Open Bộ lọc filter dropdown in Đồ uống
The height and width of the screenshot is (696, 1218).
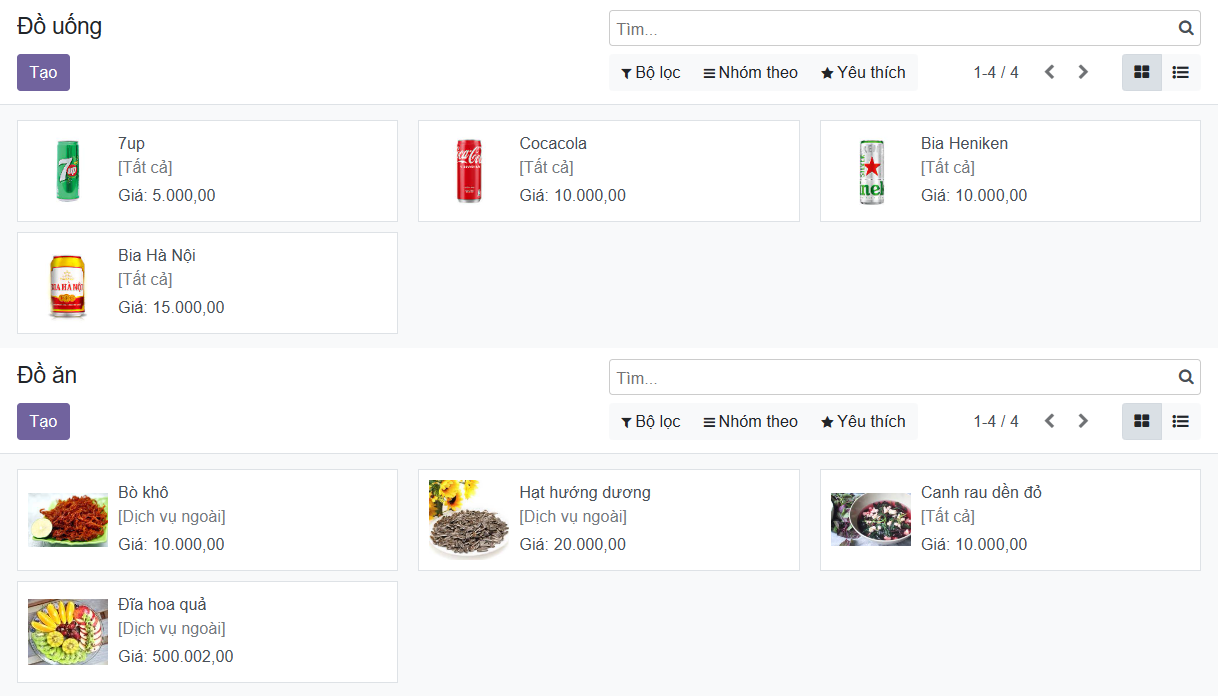[x=650, y=72]
